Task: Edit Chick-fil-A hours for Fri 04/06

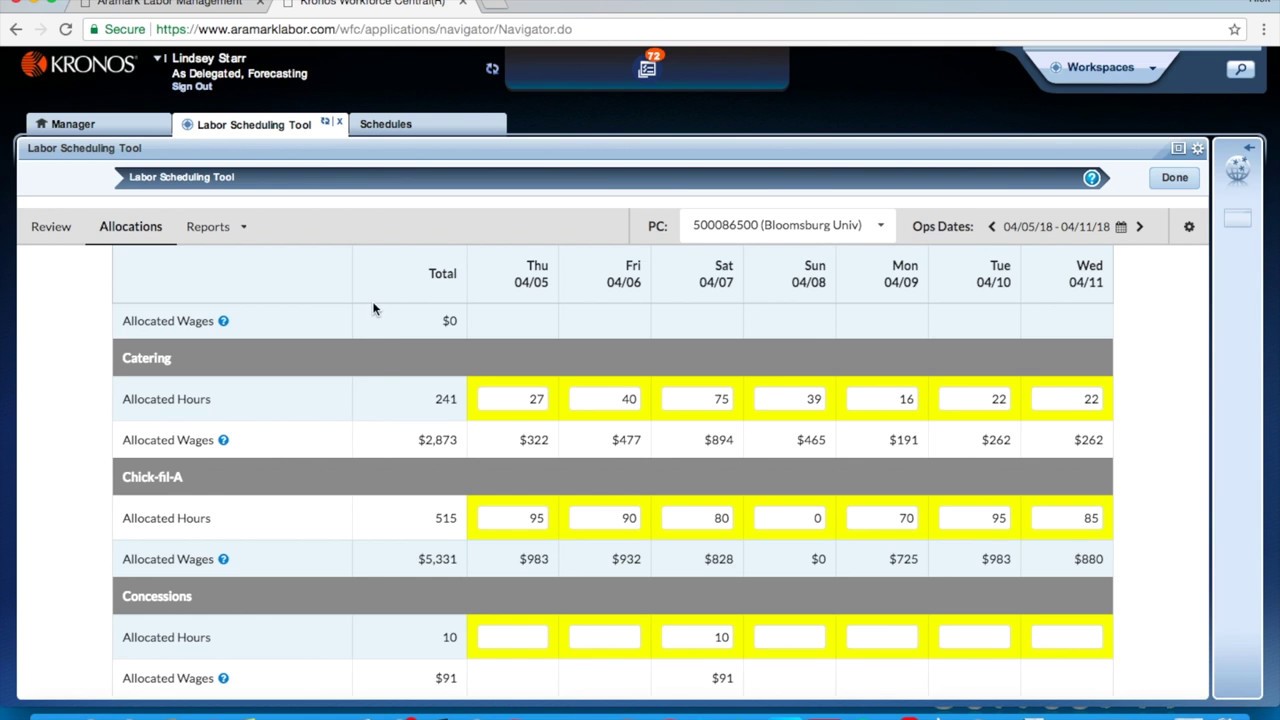Action: (x=605, y=518)
